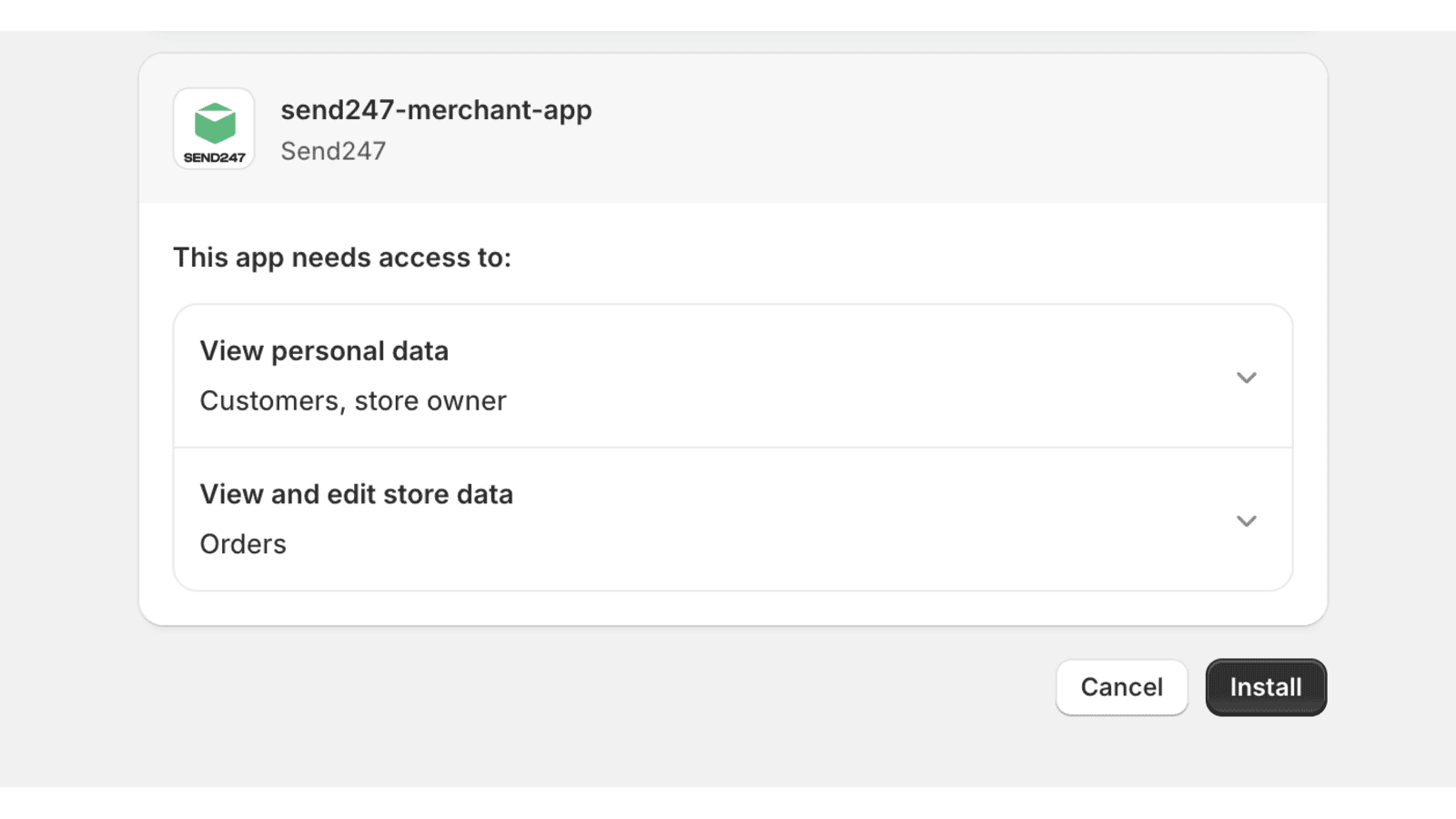The image size is (1456, 819).
Task: Expand the View personal data chevron
Action: pos(1246,377)
